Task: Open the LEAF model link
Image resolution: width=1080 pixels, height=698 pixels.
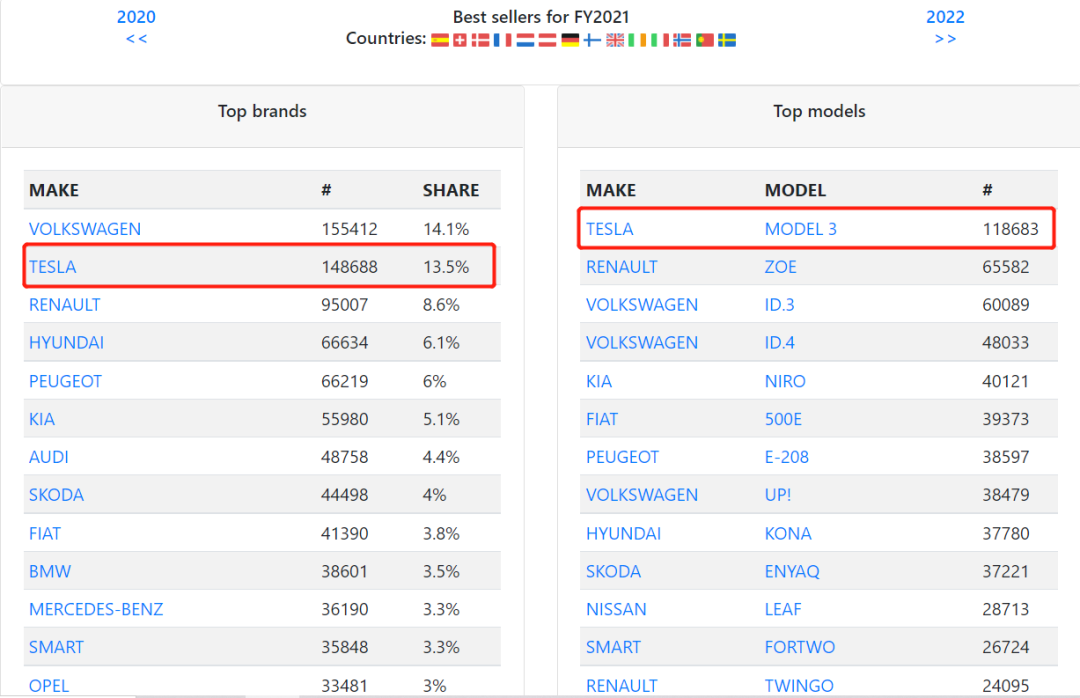Action: pyautogui.click(x=783, y=609)
